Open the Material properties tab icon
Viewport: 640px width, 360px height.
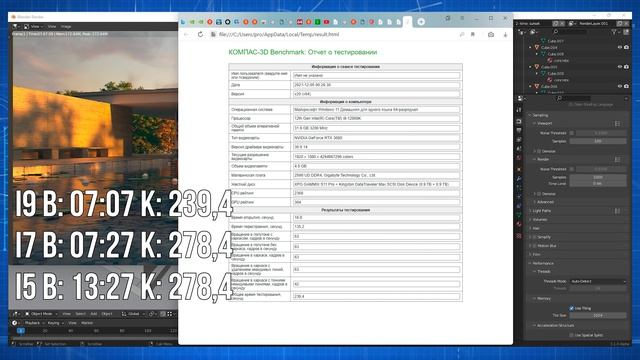pyautogui.click(x=519, y=224)
